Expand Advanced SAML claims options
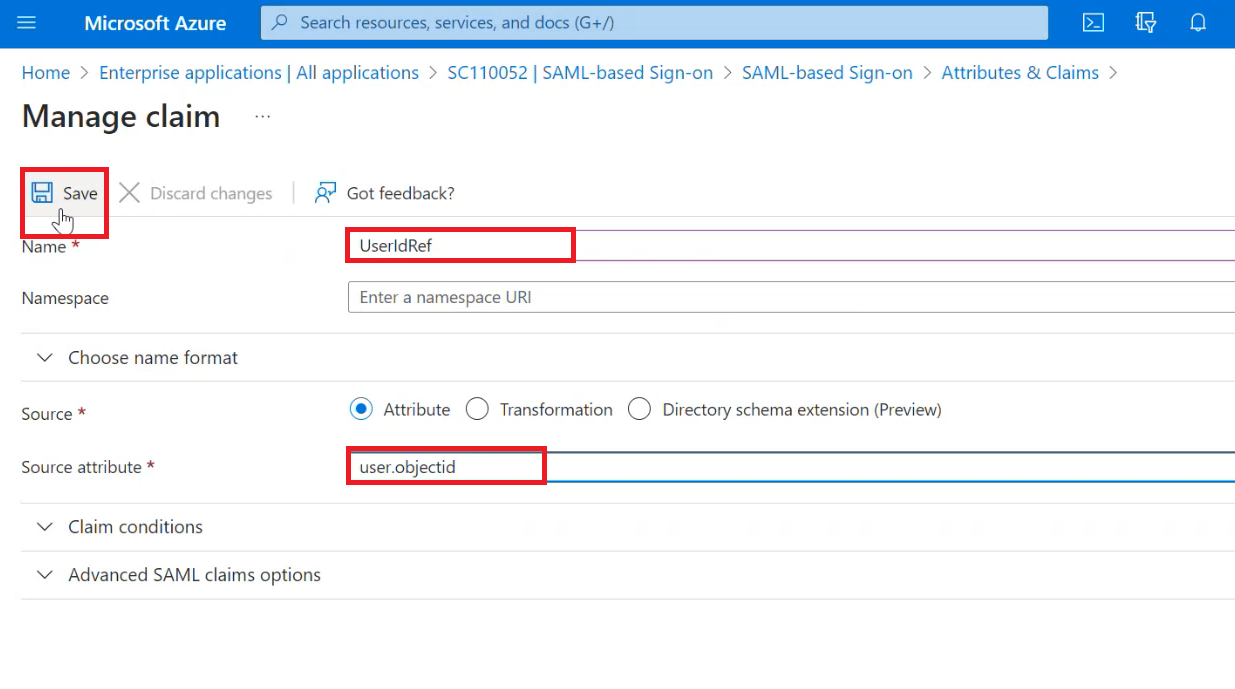Viewport: 1235px width, 689px height. pos(45,575)
